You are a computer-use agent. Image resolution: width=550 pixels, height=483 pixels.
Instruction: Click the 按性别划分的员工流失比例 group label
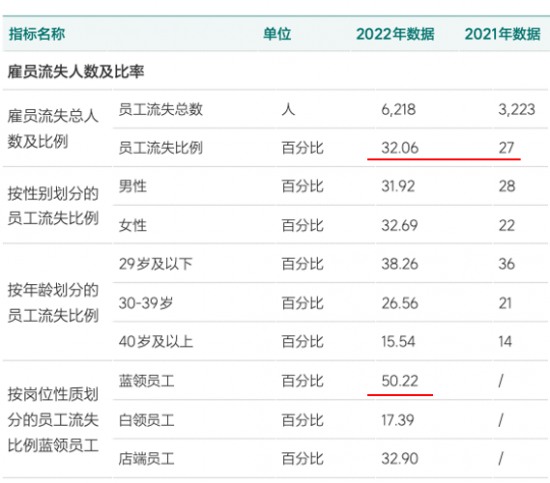(x=53, y=206)
